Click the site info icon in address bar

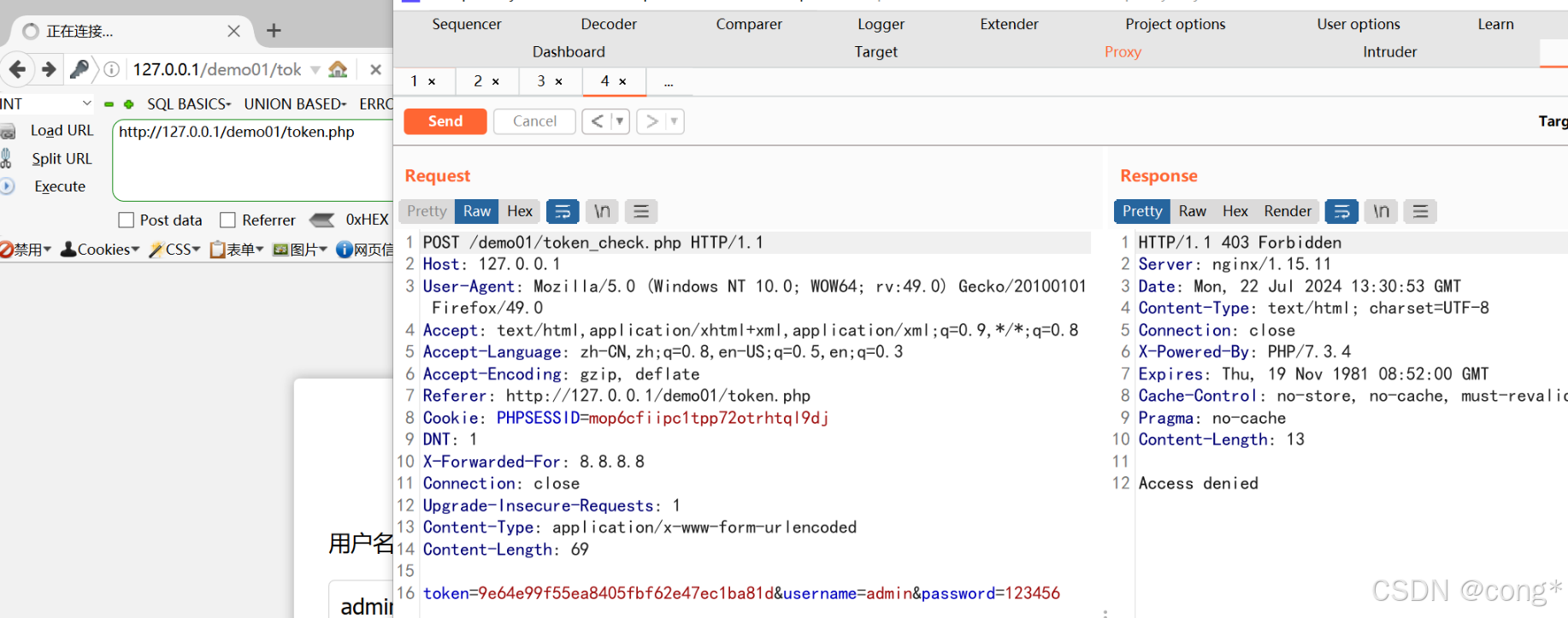coord(111,69)
